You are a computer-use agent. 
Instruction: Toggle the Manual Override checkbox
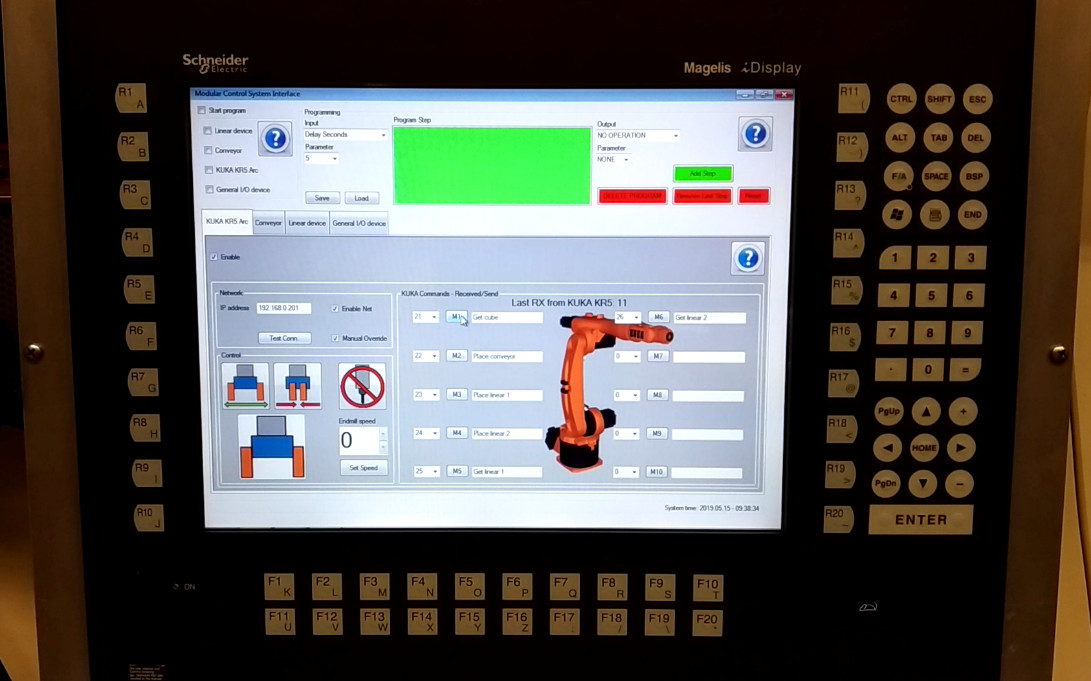click(x=335, y=338)
